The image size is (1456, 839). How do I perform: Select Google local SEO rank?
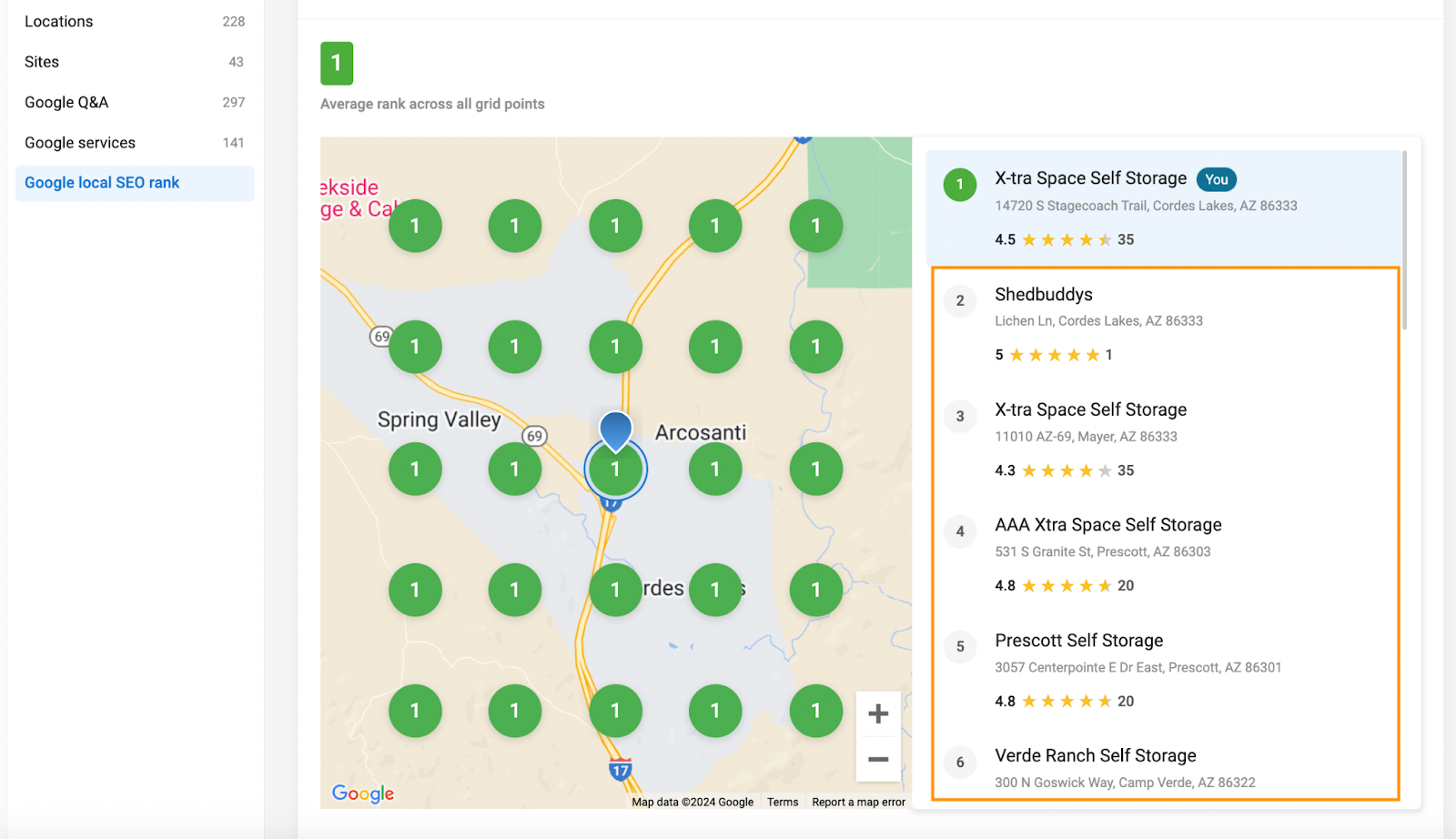135,183
